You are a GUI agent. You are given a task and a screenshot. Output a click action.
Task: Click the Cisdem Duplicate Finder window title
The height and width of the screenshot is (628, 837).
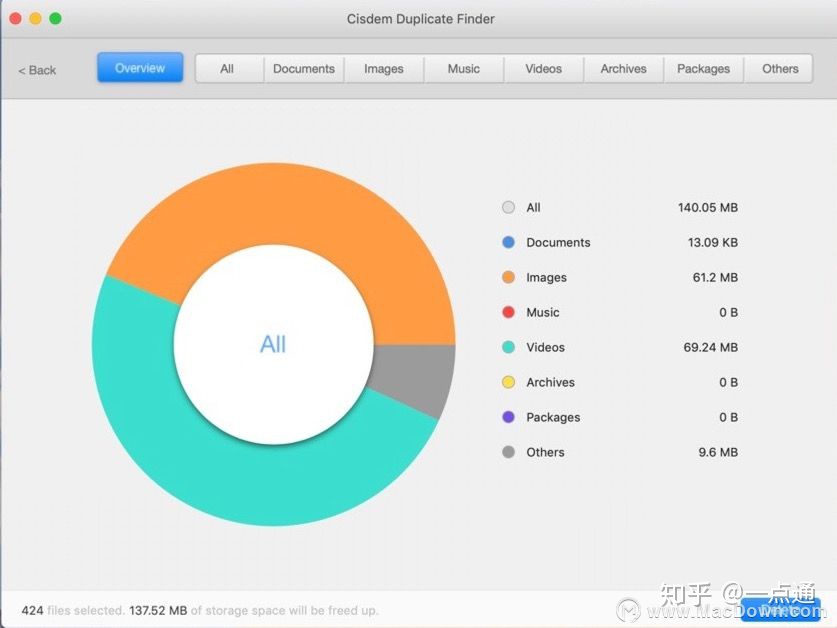pos(421,19)
